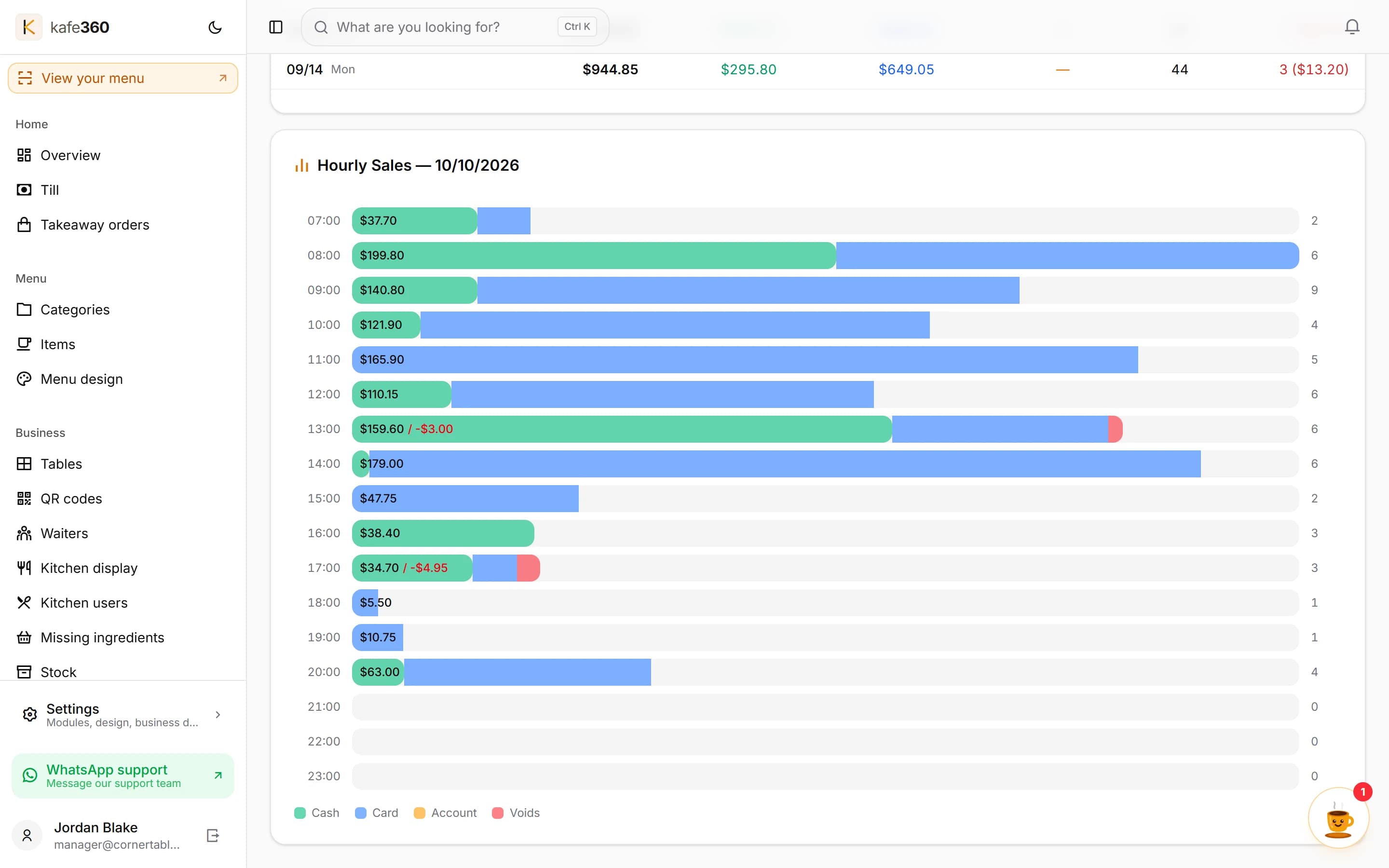Expand the Settings chevron

pos(218,715)
